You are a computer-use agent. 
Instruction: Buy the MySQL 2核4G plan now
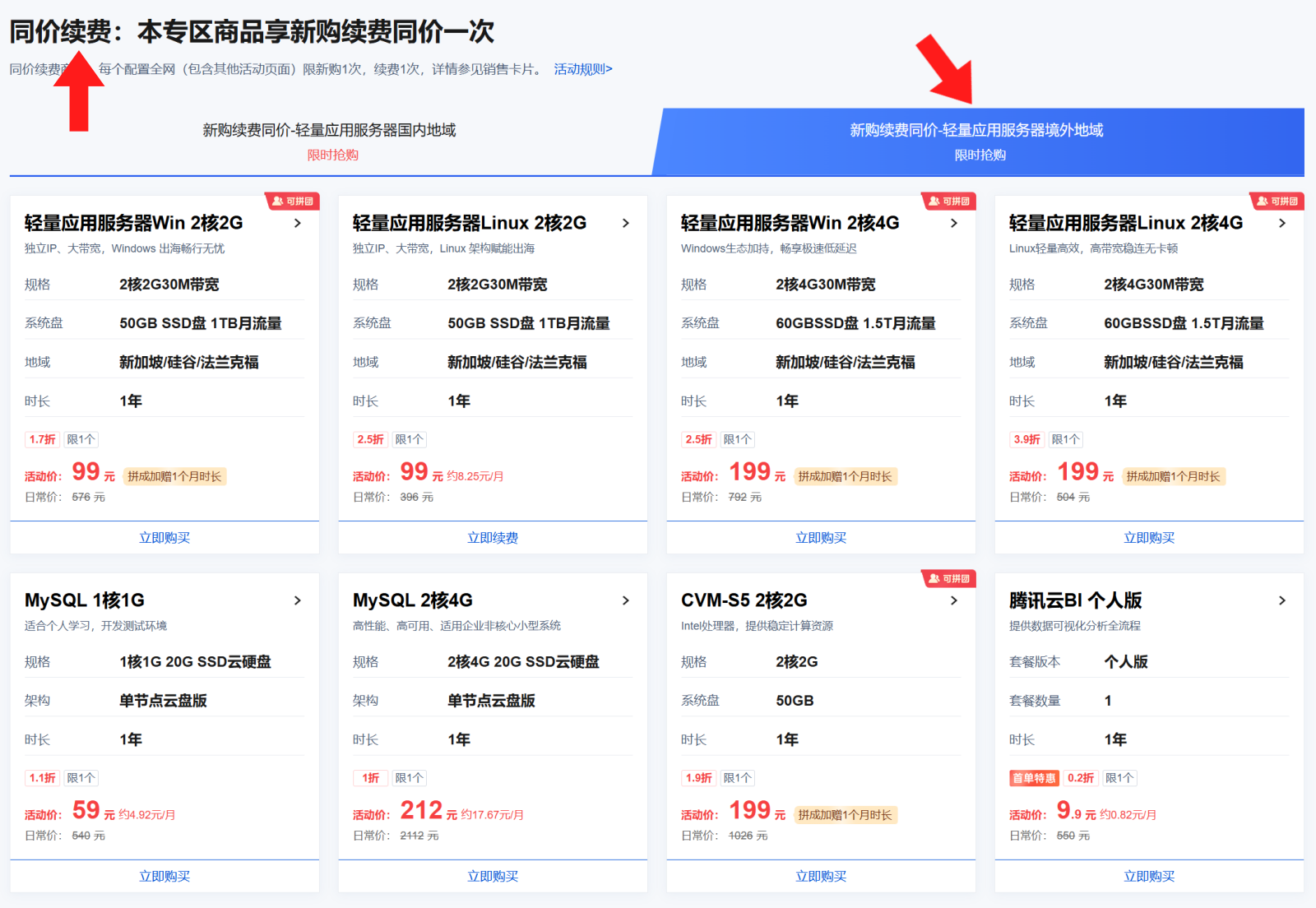click(493, 877)
